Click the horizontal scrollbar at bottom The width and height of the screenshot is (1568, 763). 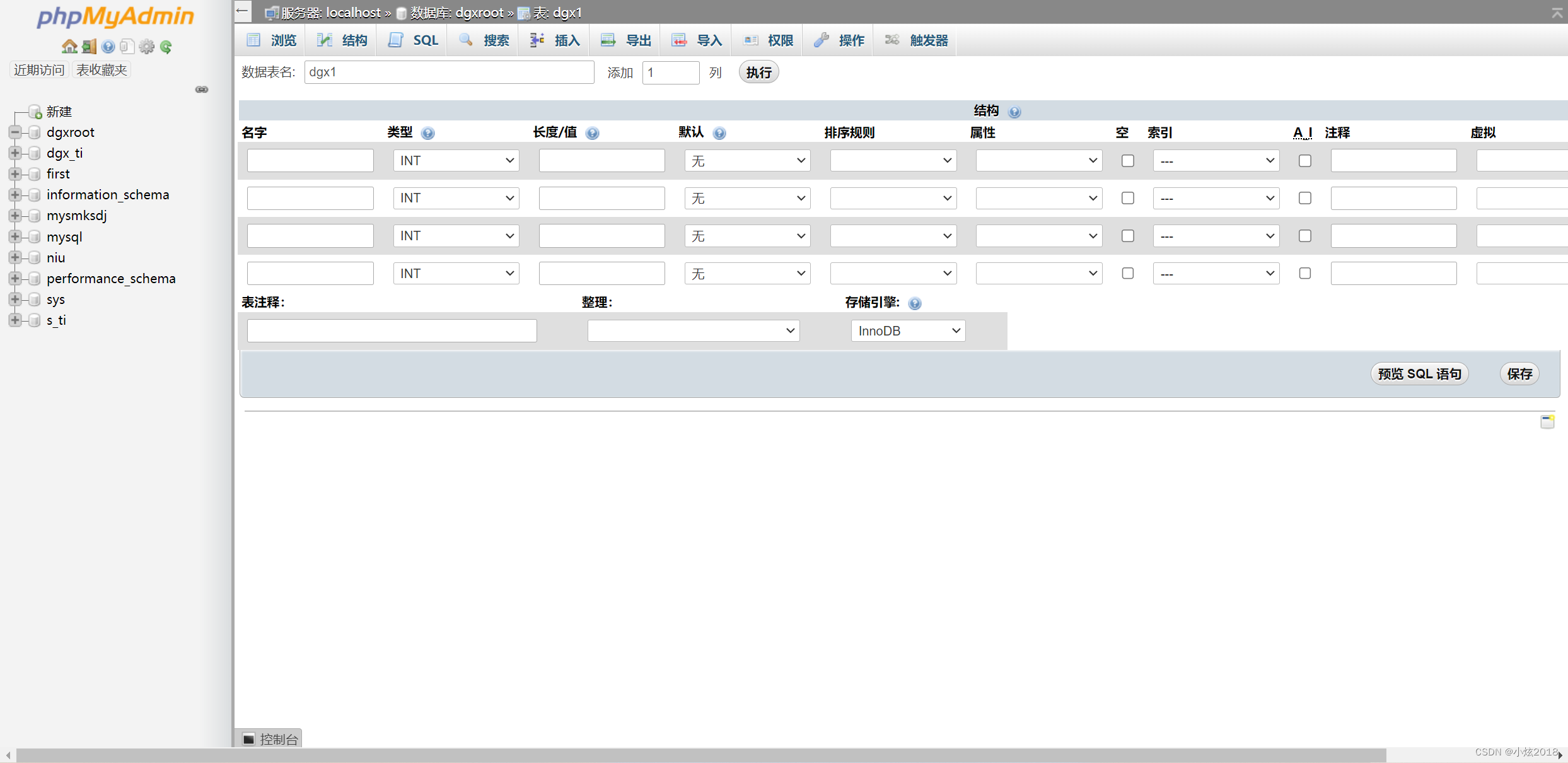click(701, 755)
